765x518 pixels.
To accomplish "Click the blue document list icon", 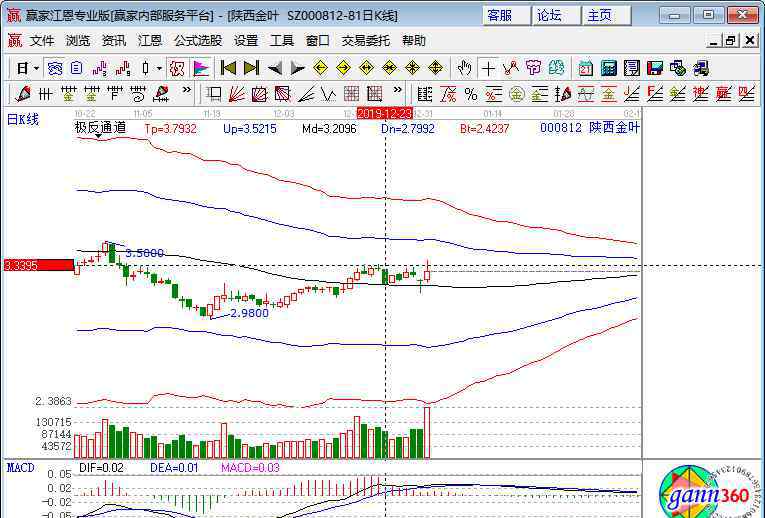I will click(77, 68).
